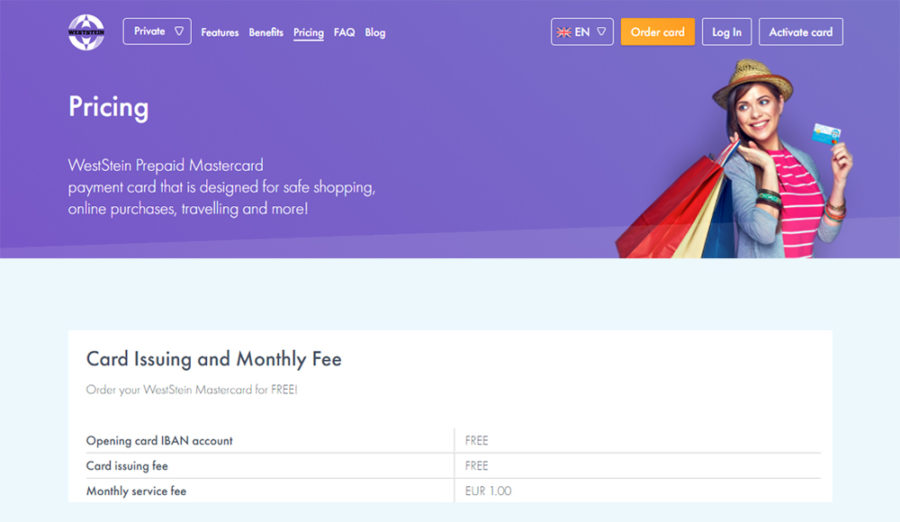Select the 'Card issuing fee' row label

127,466
